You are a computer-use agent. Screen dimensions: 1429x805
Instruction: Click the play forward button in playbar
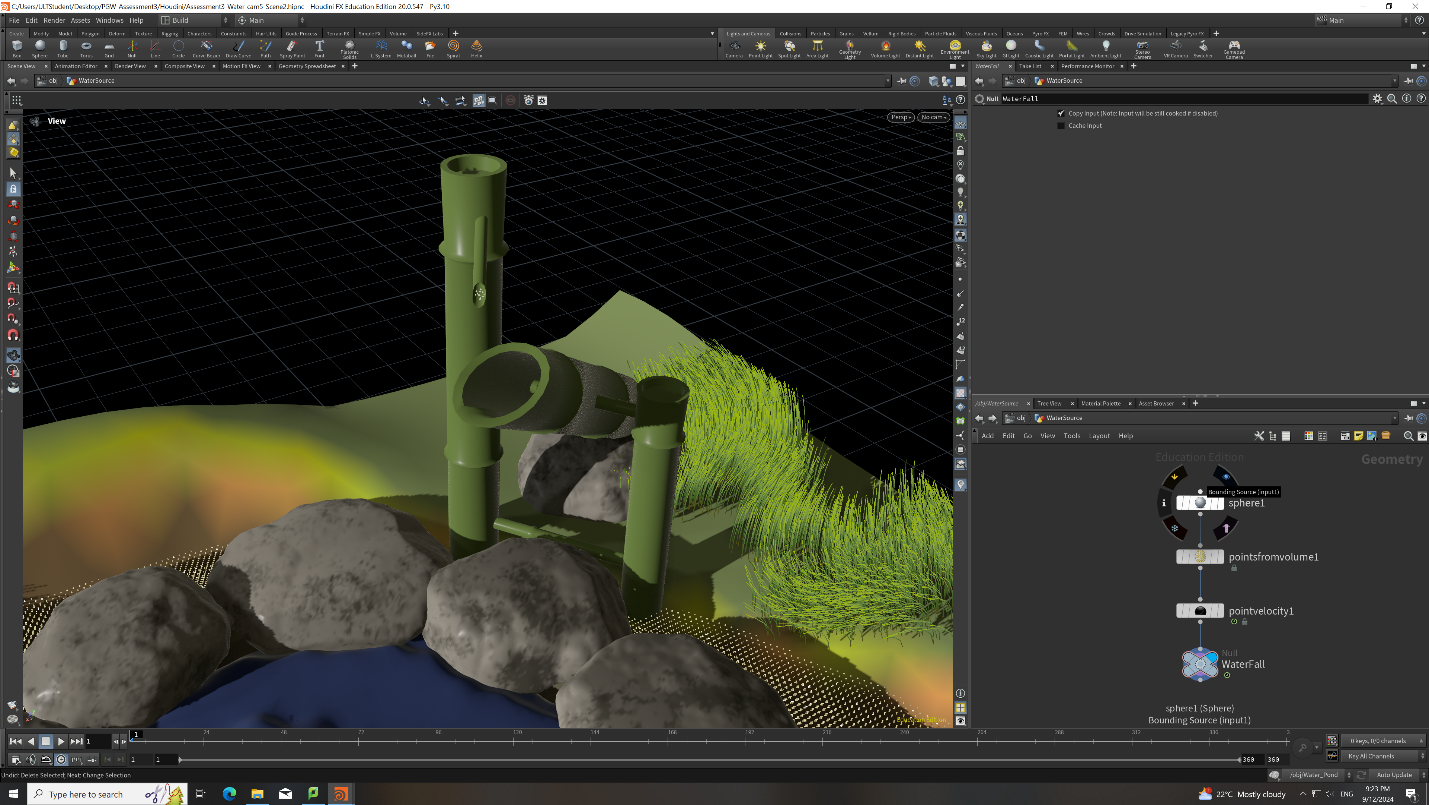61,741
